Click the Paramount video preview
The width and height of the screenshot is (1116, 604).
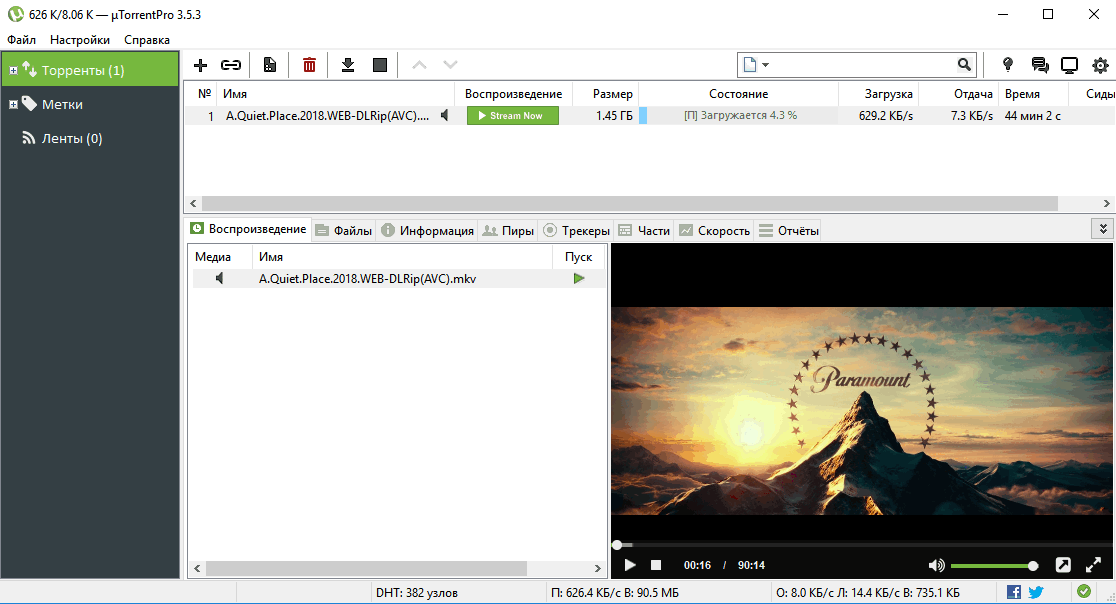point(861,410)
